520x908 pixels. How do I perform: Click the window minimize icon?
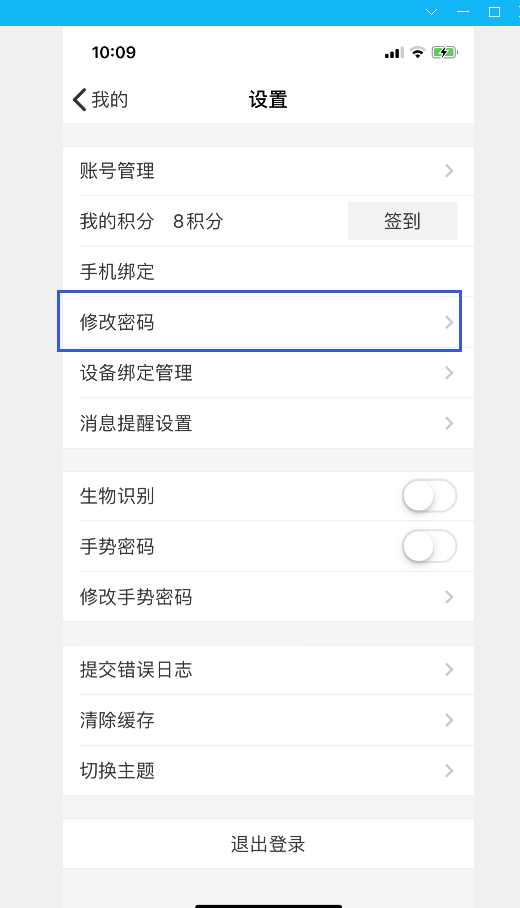click(x=463, y=12)
